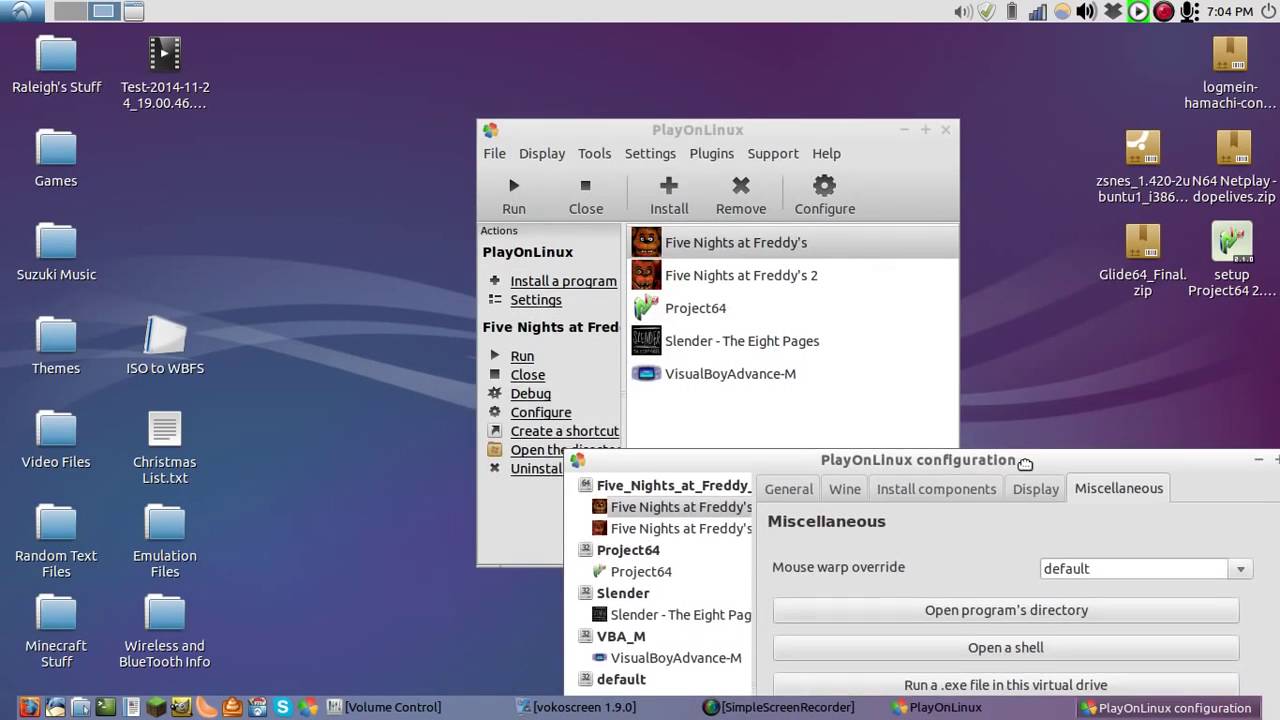Image resolution: width=1280 pixels, height=720 pixels.
Task: Select VisualBoyAdvance-M shortcut in configuration tree
Action: point(676,658)
